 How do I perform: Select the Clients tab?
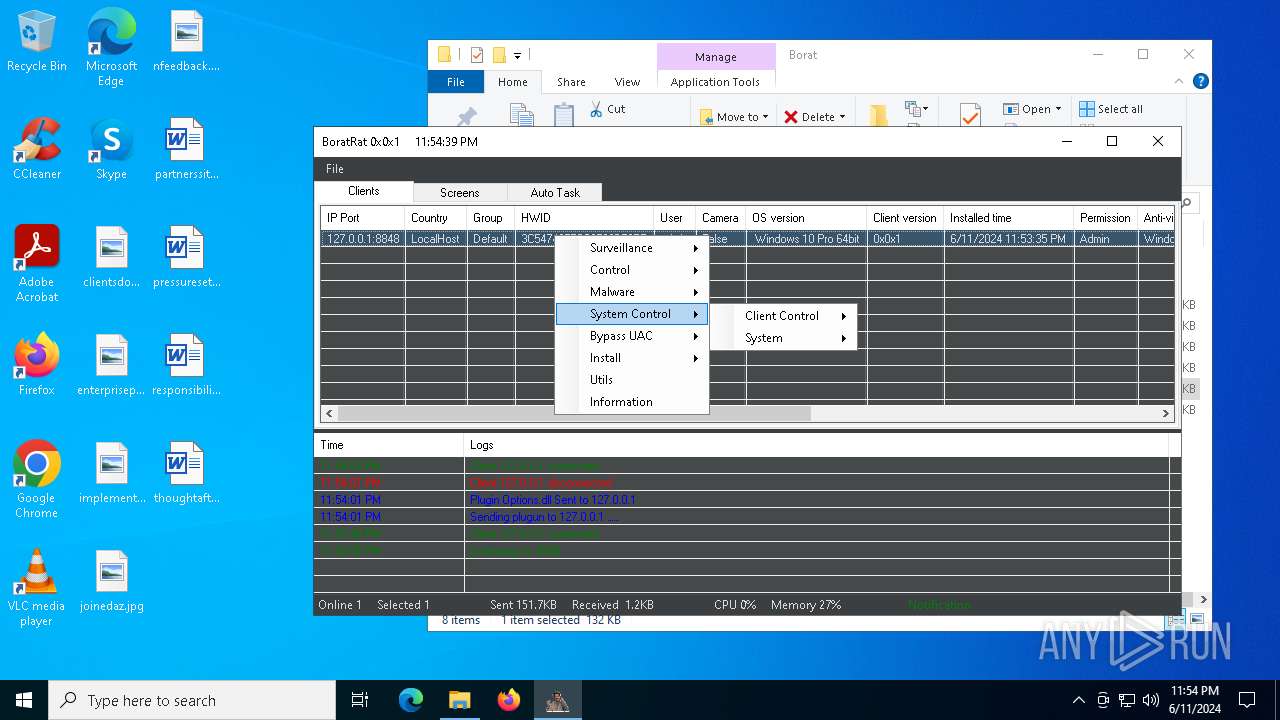click(x=364, y=191)
